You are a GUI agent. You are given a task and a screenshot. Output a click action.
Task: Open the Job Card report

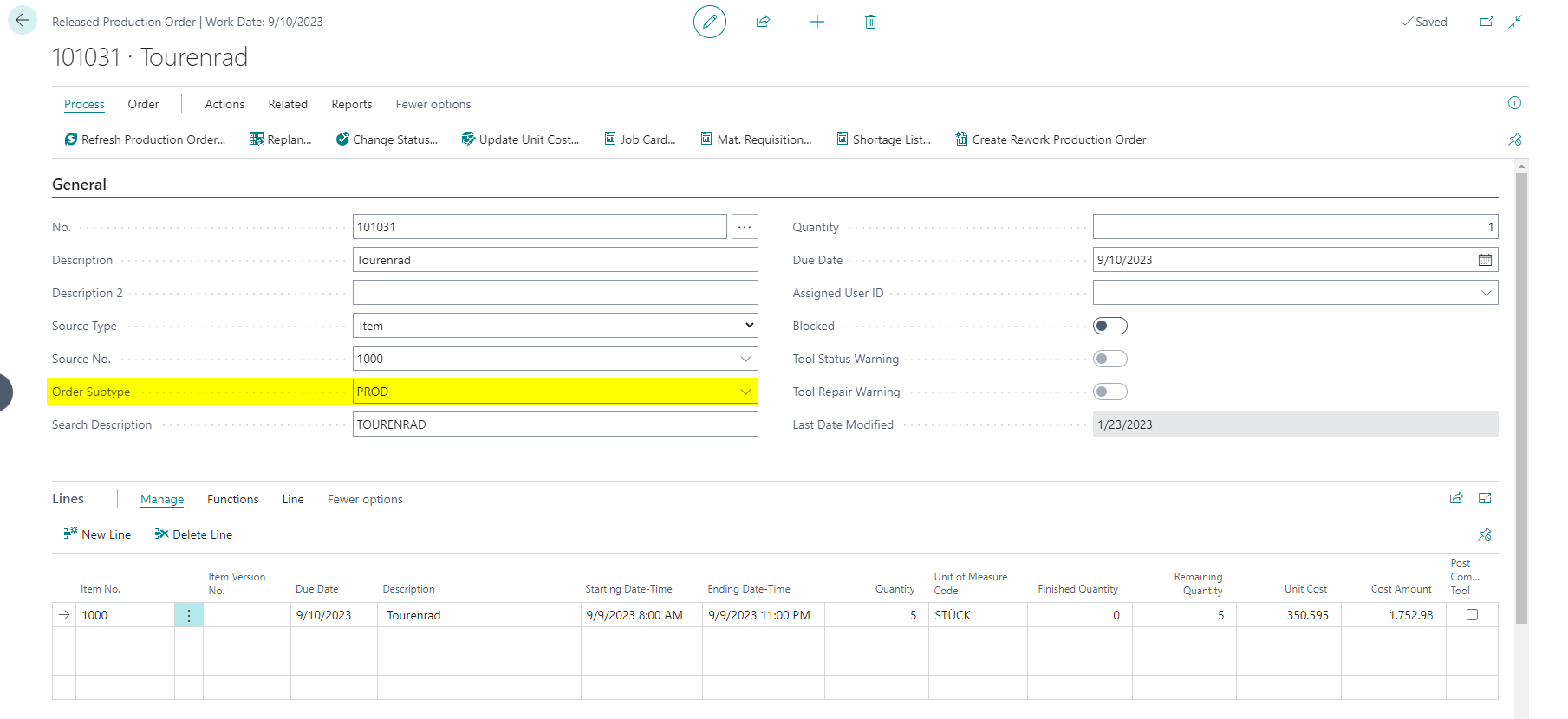pyautogui.click(x=640, y=139)
